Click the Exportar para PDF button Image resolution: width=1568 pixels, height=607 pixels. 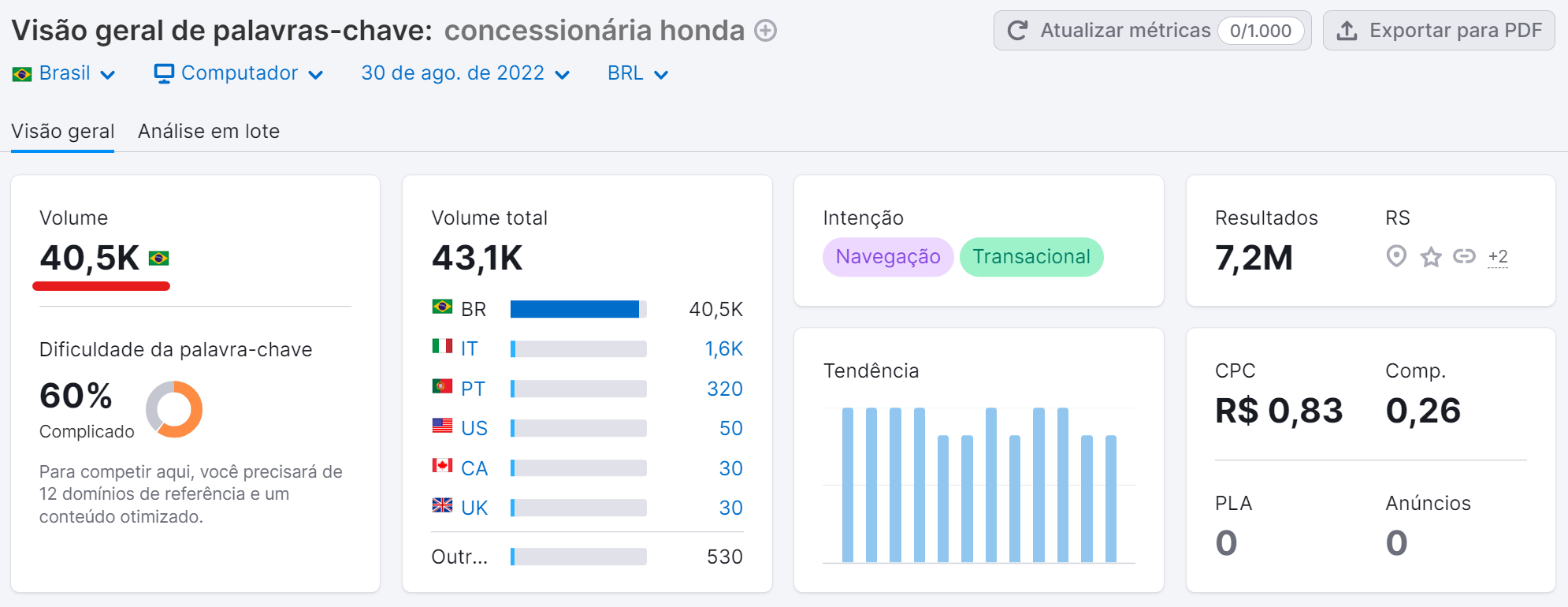(x=1439, y=31)
